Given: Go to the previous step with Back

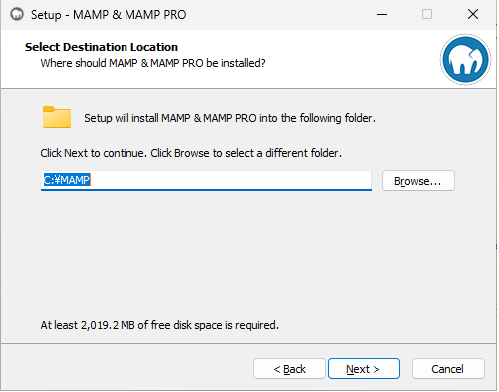Looking at the screenshot, I should pyautogui.click(x=289, y=369).
